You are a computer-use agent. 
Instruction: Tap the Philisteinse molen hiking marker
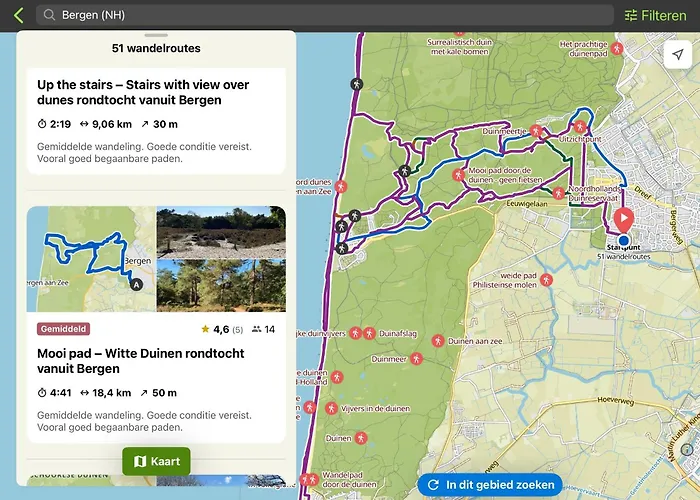pos(547,281)
